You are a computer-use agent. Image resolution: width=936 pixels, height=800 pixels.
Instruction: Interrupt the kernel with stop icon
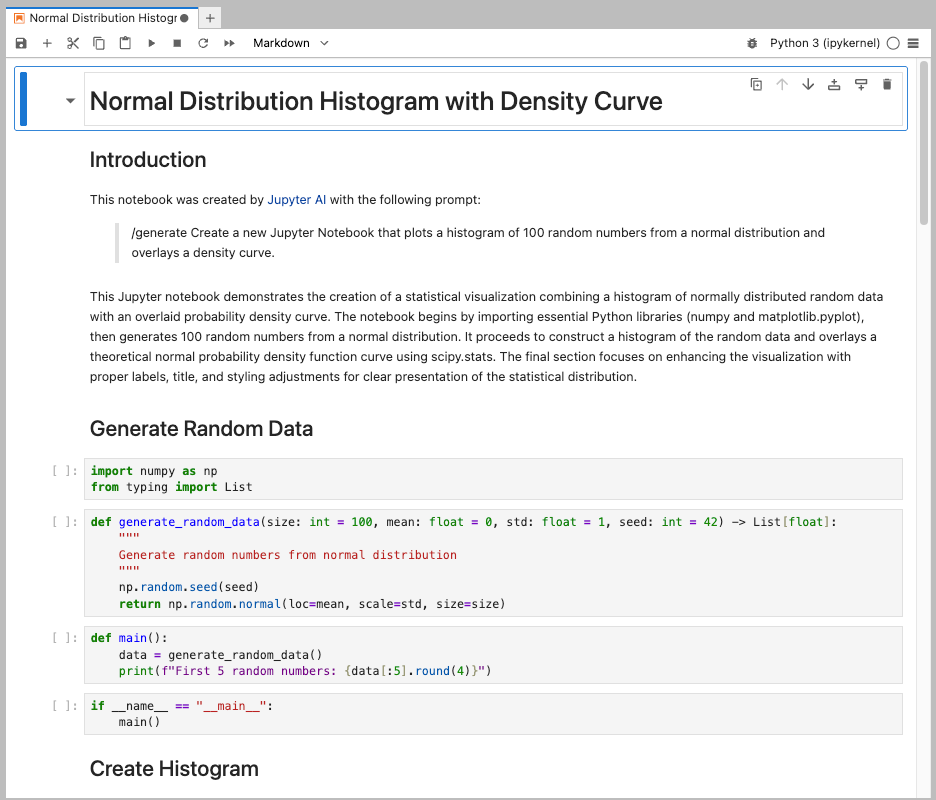tap(177, 43)
